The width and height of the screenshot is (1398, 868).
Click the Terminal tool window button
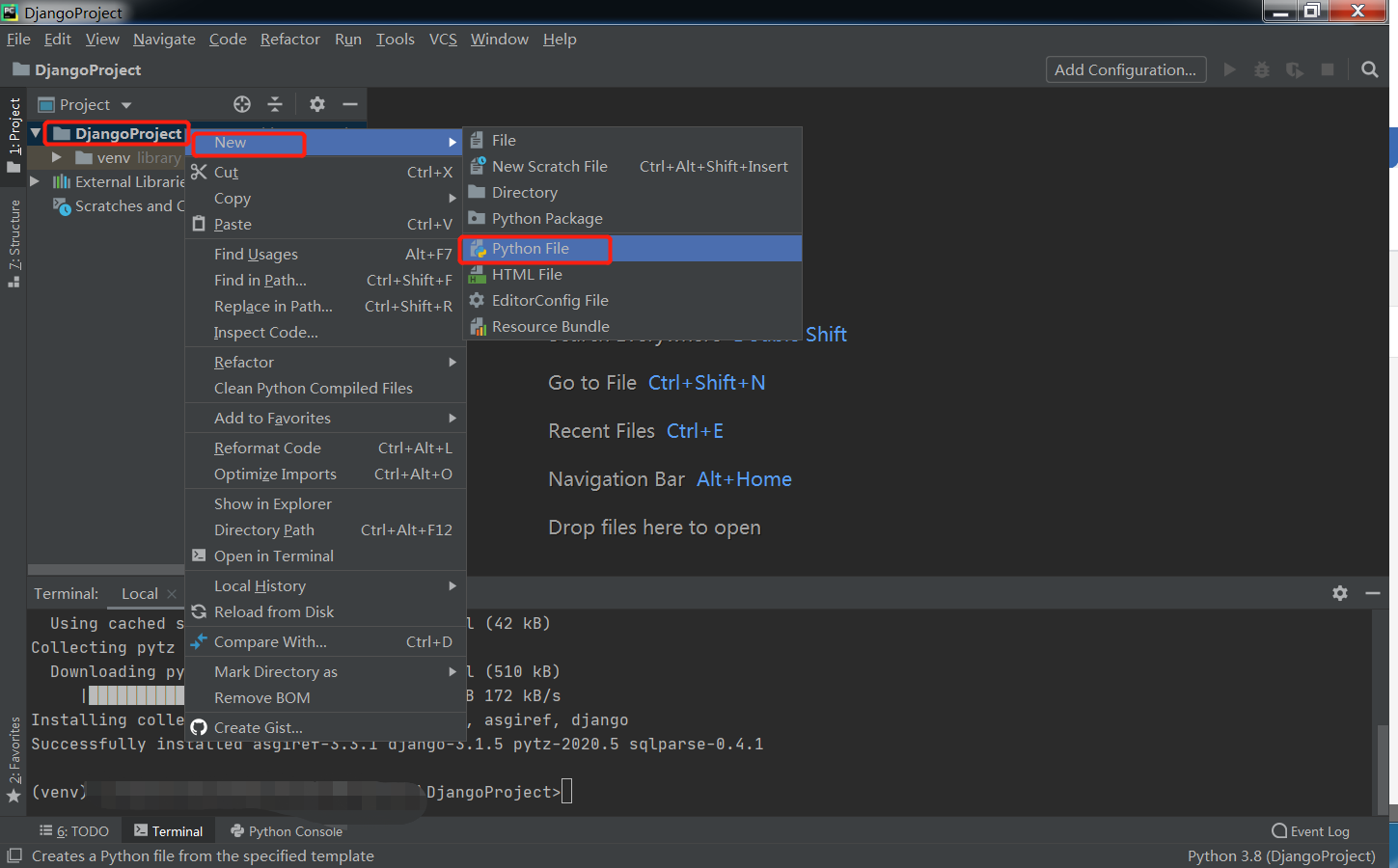click(x=169, y=831)
